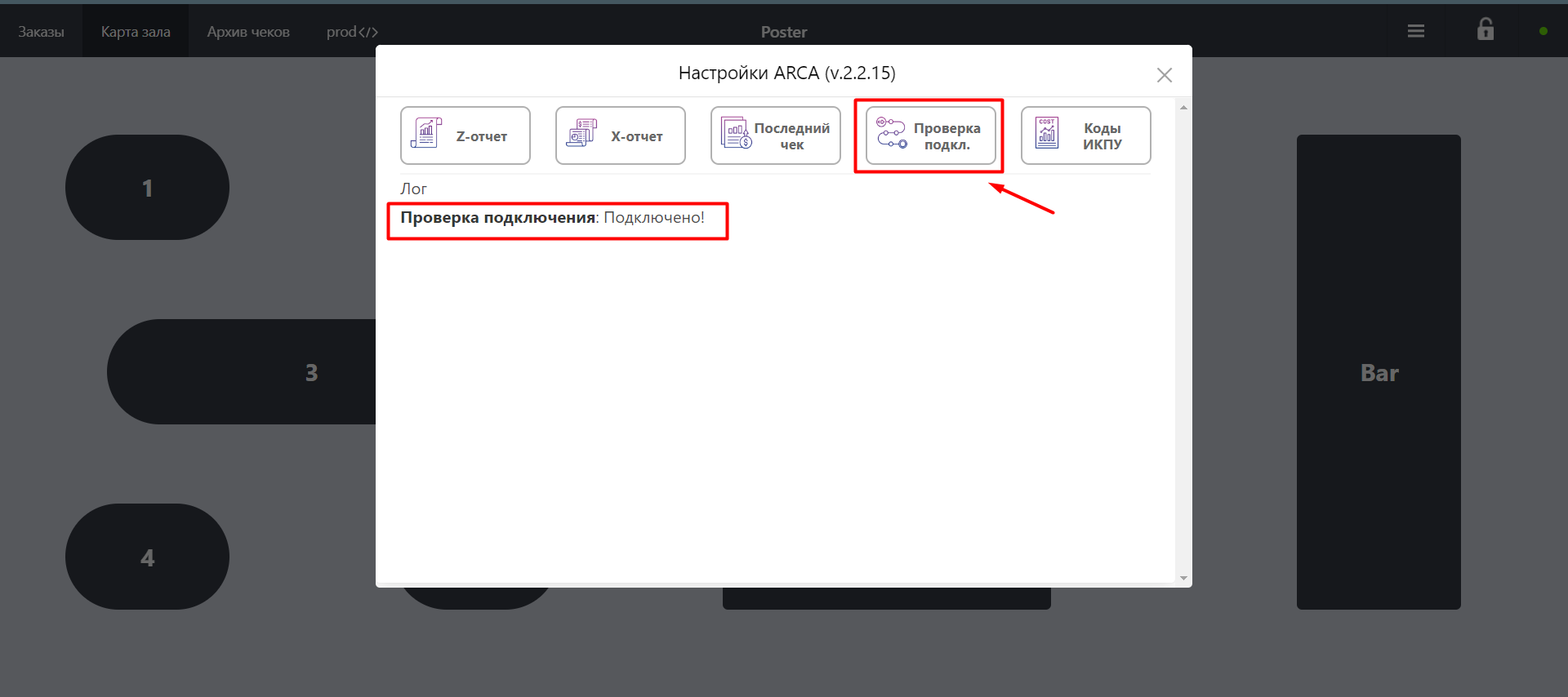1568x697 pixels.
Task: Click the Подключено! log message text
Action: coord(654,218)
